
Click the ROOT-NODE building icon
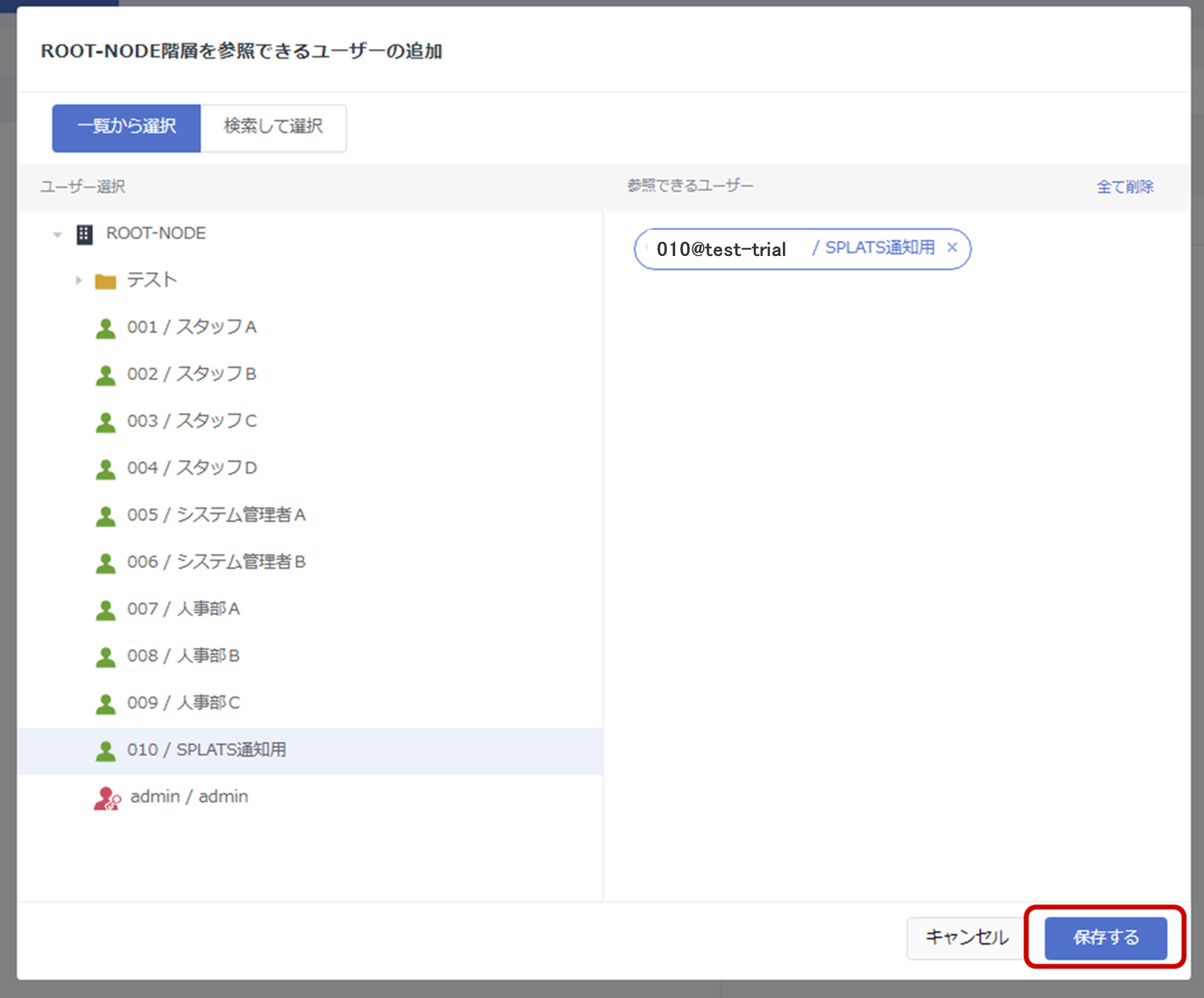[84, 234]
